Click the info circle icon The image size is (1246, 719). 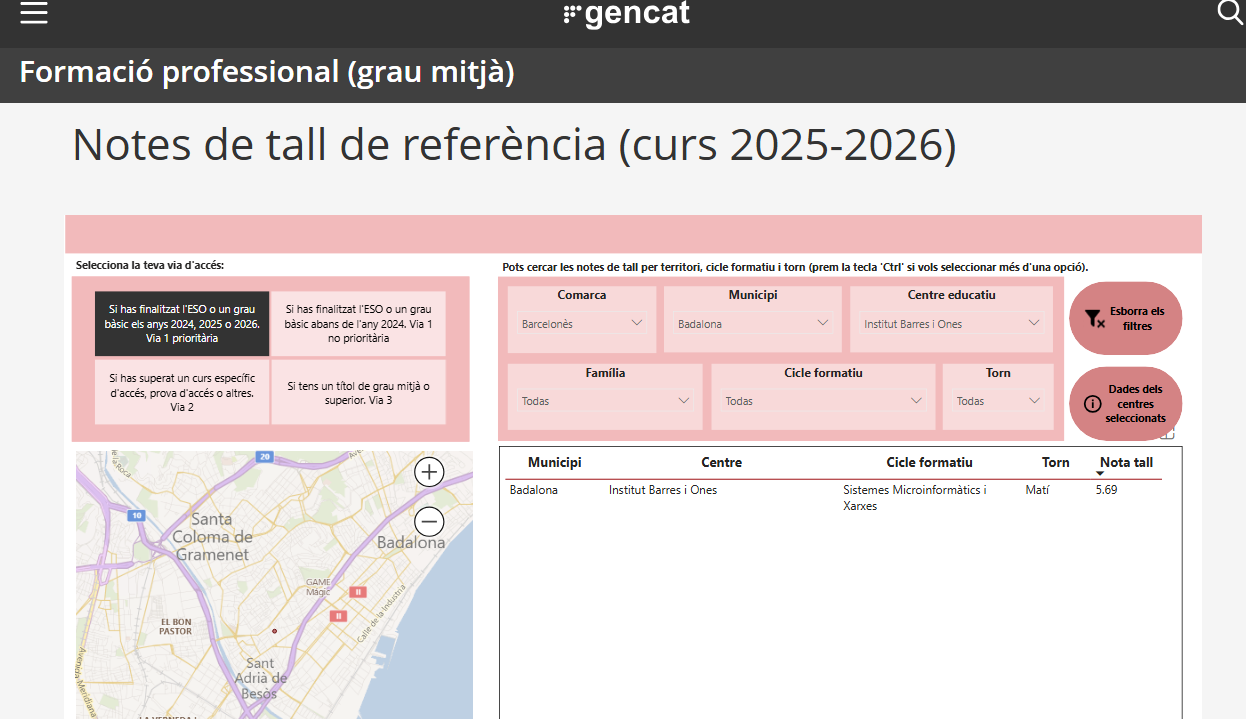point(1092,404)
